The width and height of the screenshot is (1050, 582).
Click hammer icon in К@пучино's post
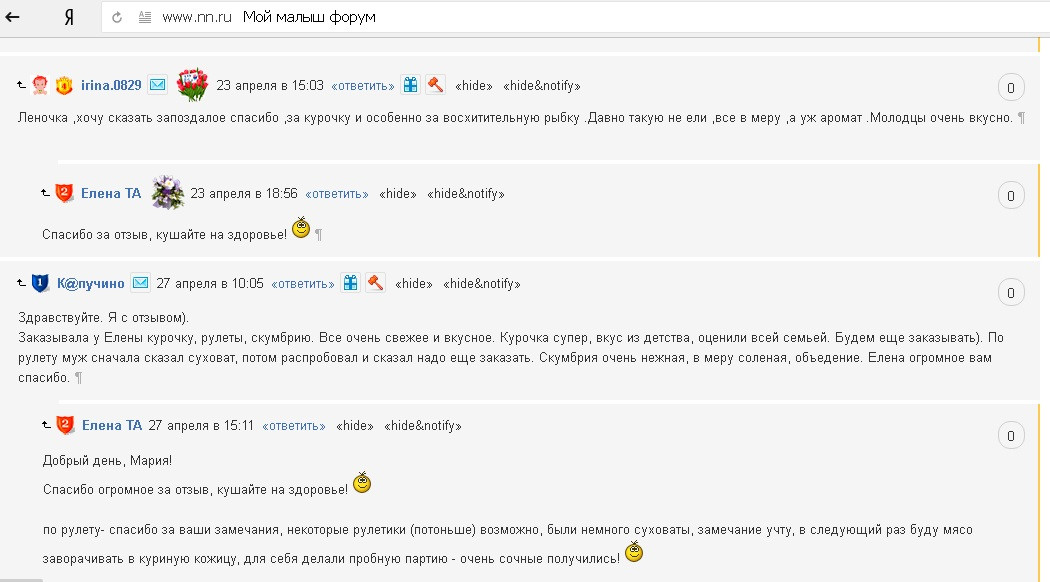(x=375, y=283)
